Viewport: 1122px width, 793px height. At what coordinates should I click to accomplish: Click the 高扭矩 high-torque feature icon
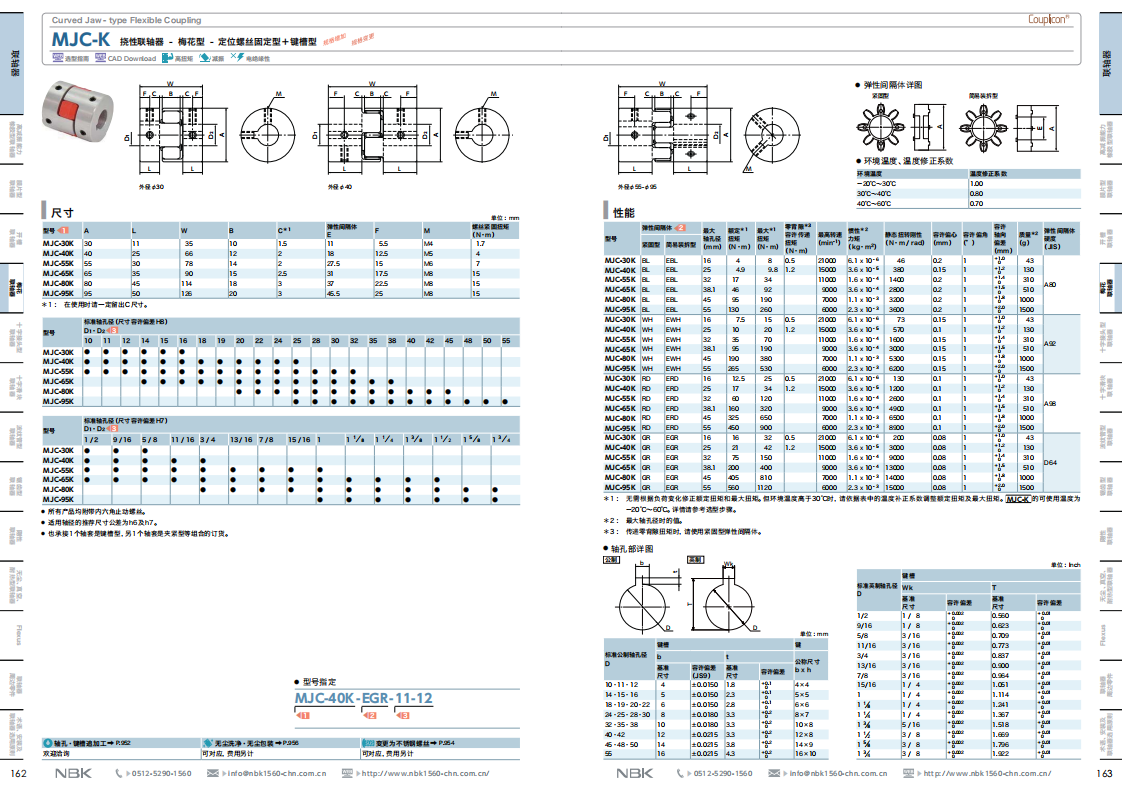(x=167, y=58)
